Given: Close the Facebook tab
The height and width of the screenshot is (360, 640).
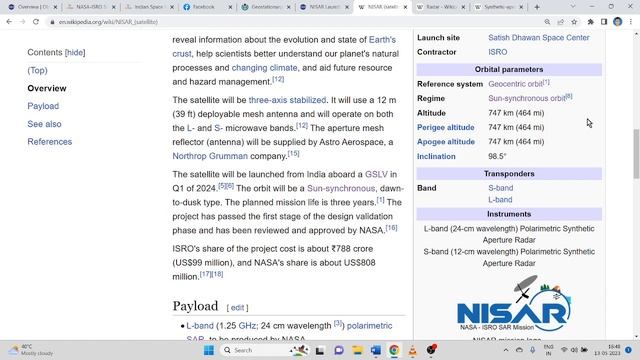Looking at the screenshot, I should [x=230, y=7].
